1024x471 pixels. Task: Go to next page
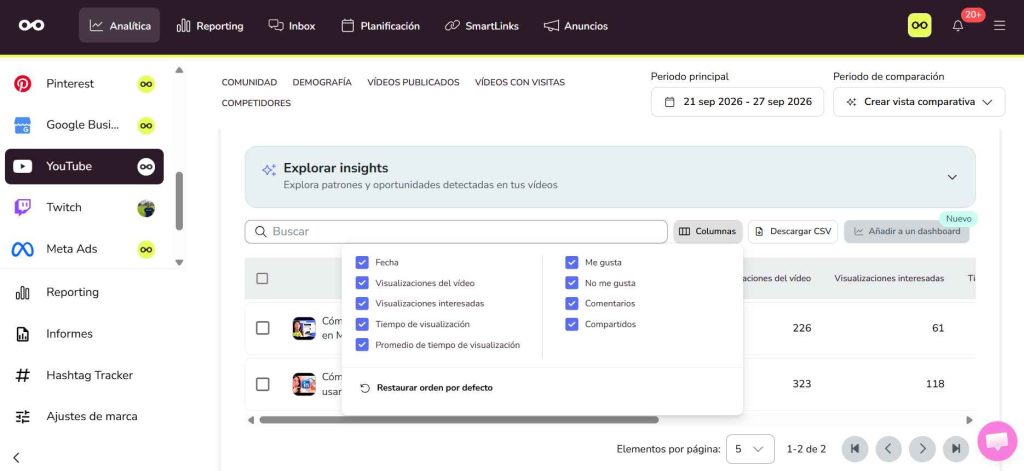[922, 449]
